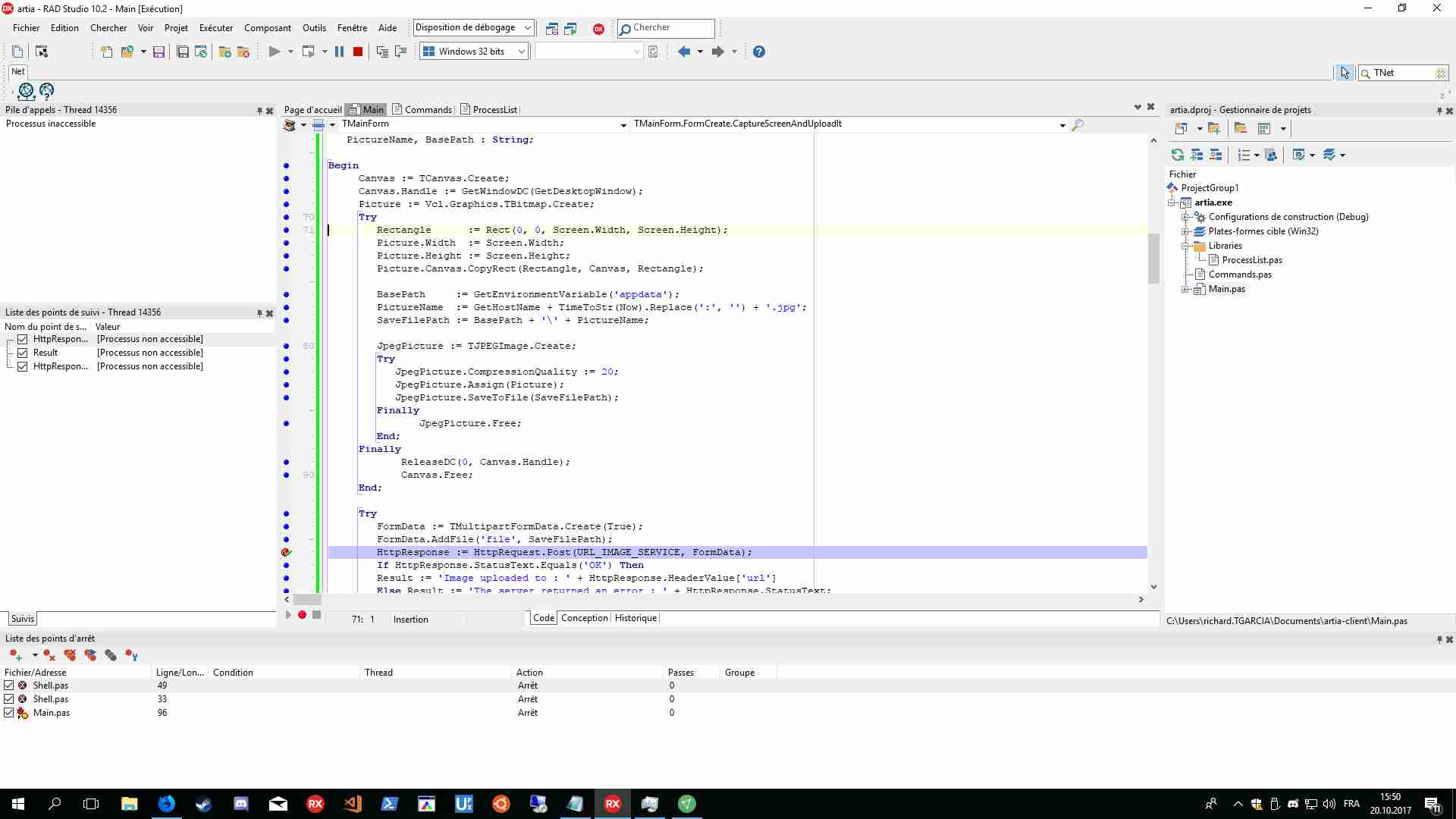Image resolution: width=1456 pixels, height=819 pixels.
Task: Click the code editor vertical scrollbar
Action: (1153, 364)
